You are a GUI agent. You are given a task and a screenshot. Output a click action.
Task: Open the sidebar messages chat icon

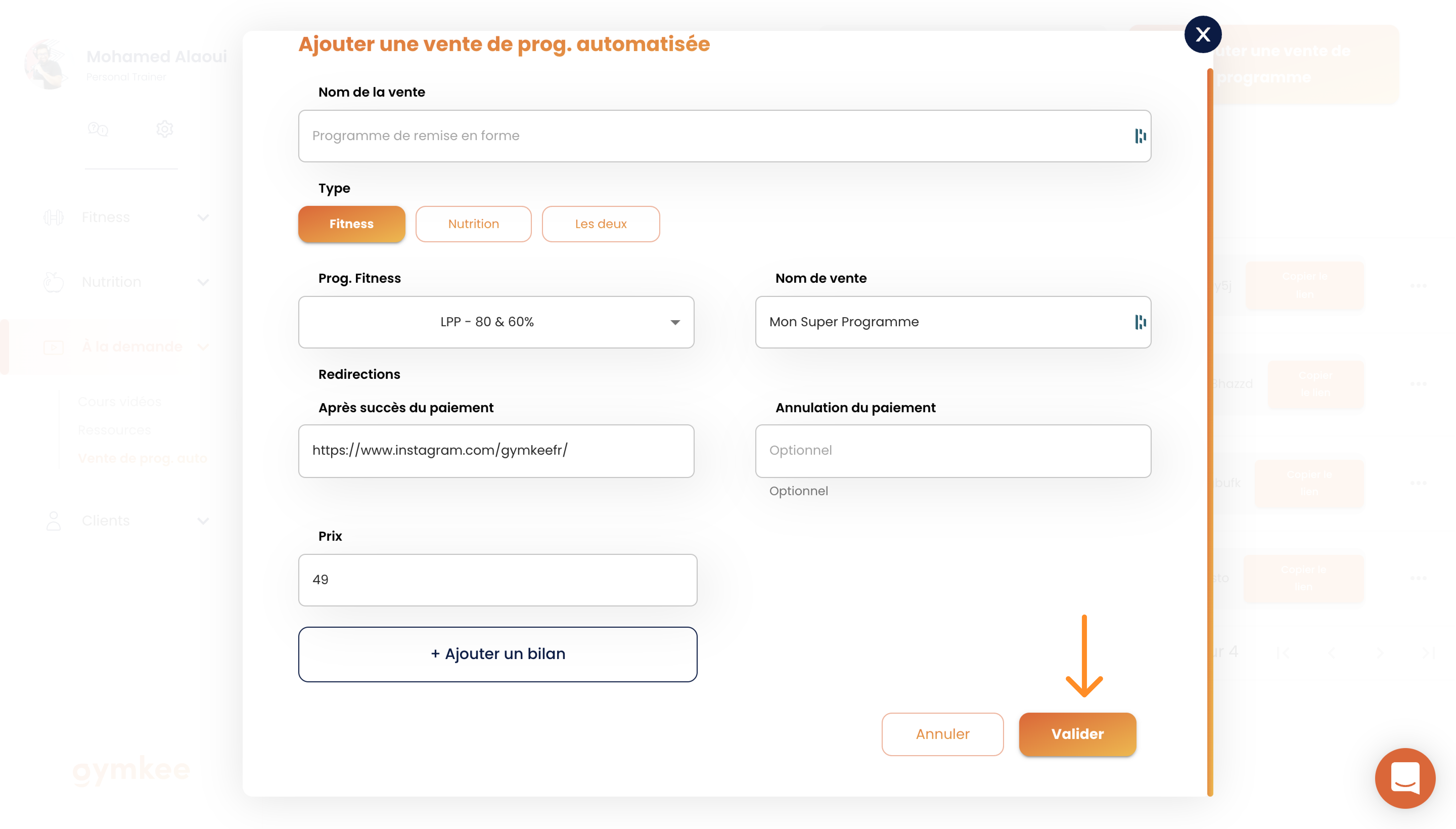[x=98, y=129]
